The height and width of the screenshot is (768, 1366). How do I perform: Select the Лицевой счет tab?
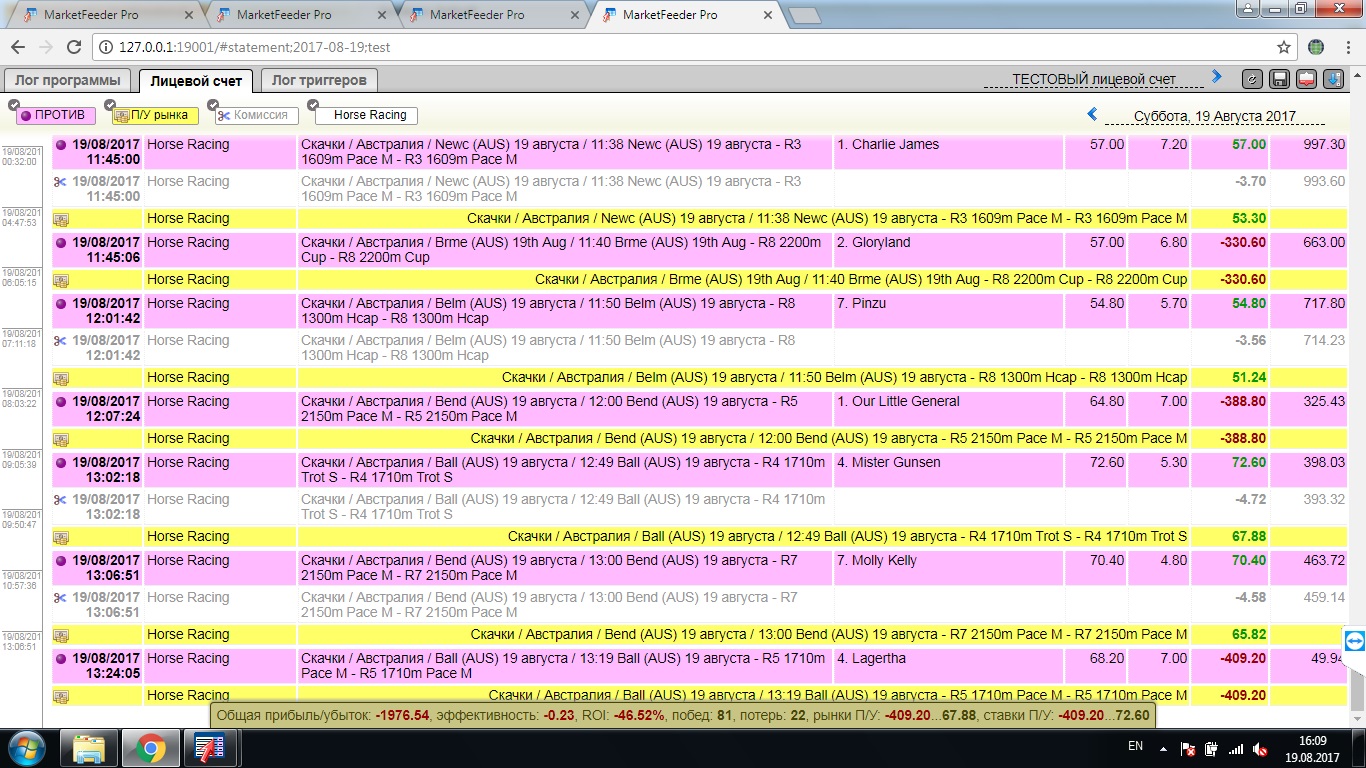(x=196, y=80)
